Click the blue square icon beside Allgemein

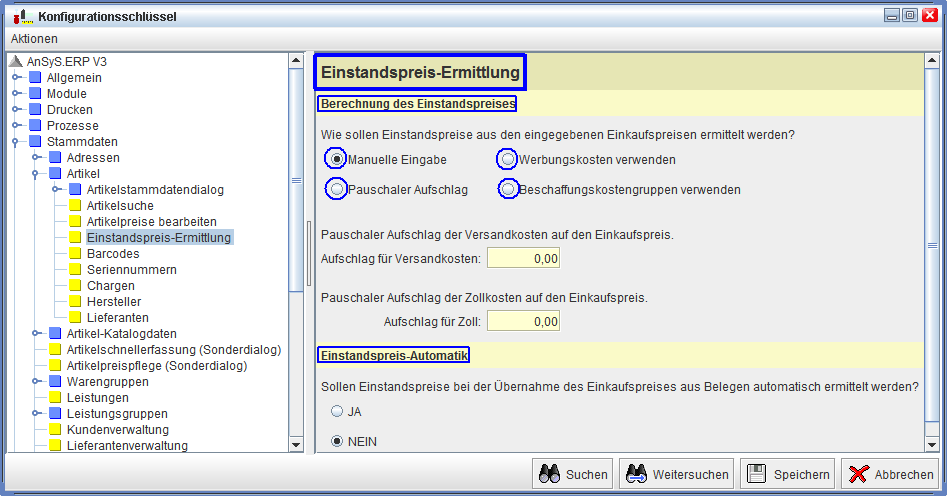point(35,78)
